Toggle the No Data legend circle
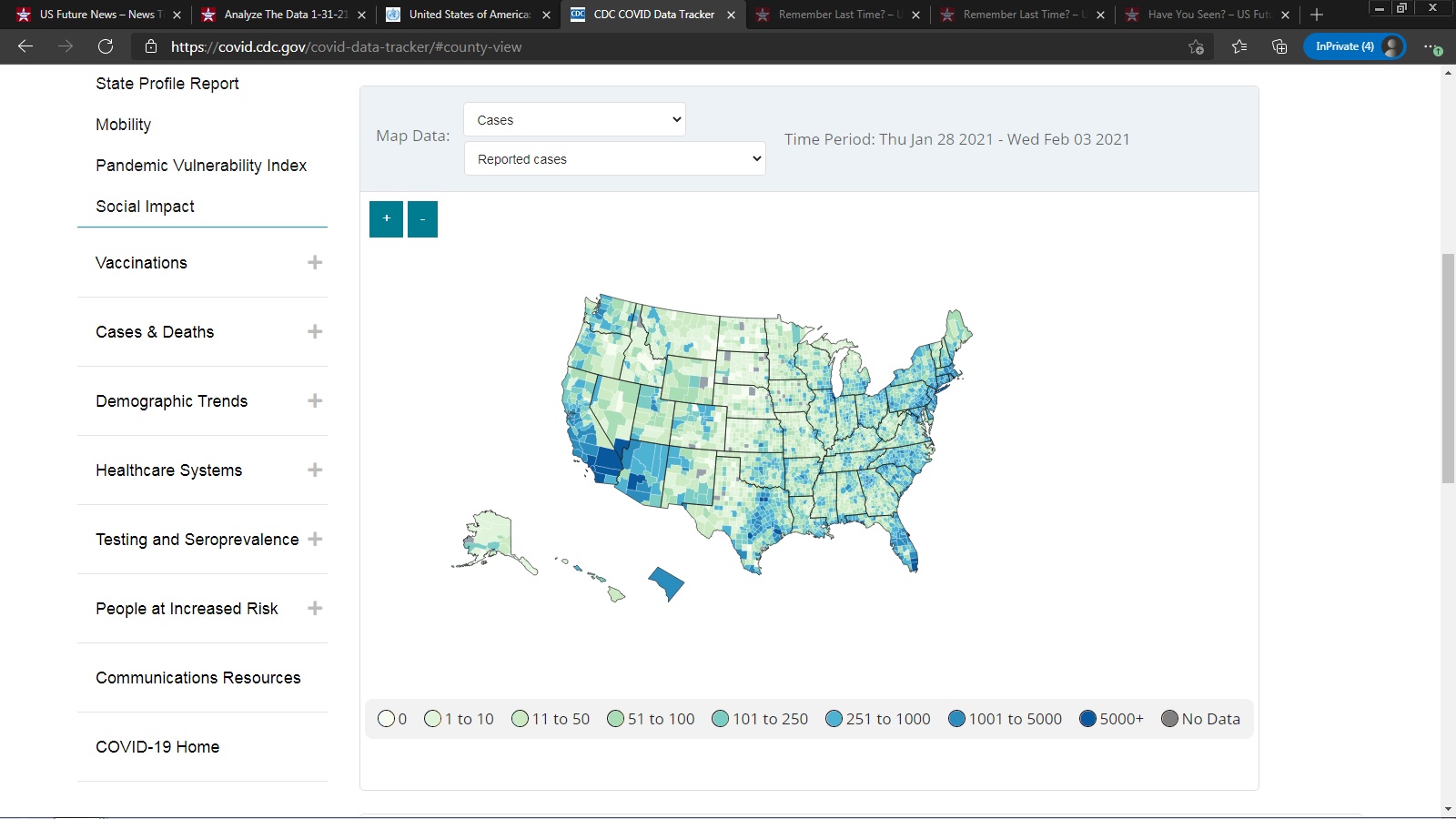The height and width of the screenshot is (819, 1456). [1170, 719]
